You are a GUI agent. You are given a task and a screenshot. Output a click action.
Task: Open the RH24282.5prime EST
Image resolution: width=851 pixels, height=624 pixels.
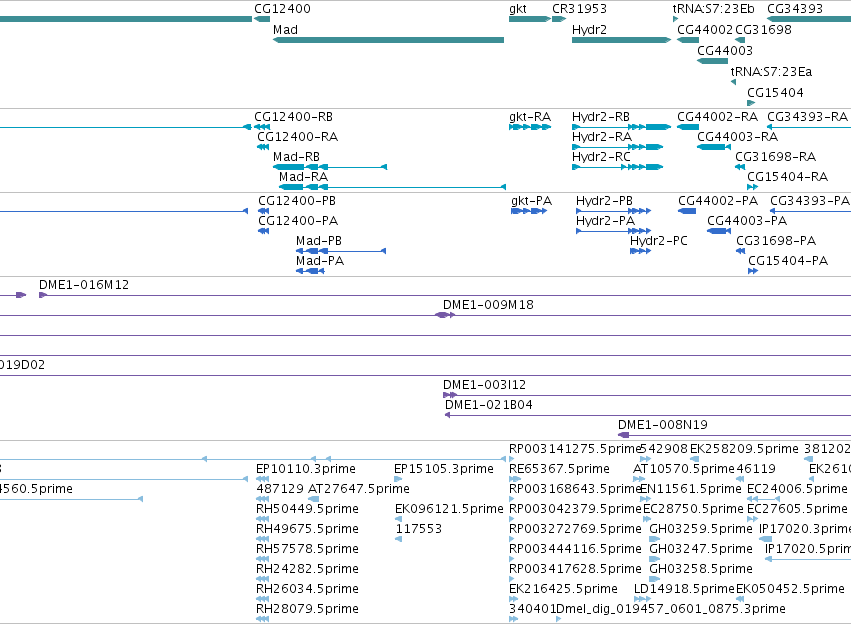point(263,579)
